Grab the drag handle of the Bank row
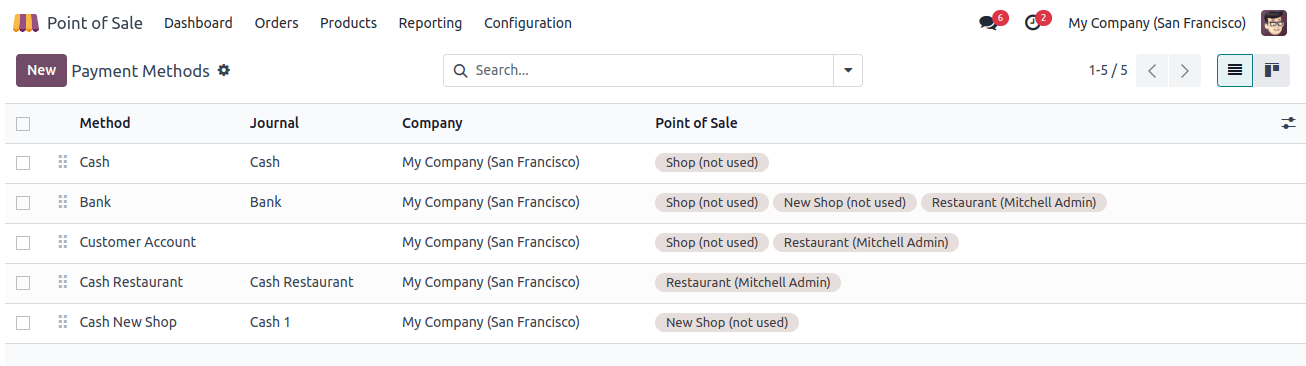Viewport: 1306px width, 366px height. pos(62,202)
